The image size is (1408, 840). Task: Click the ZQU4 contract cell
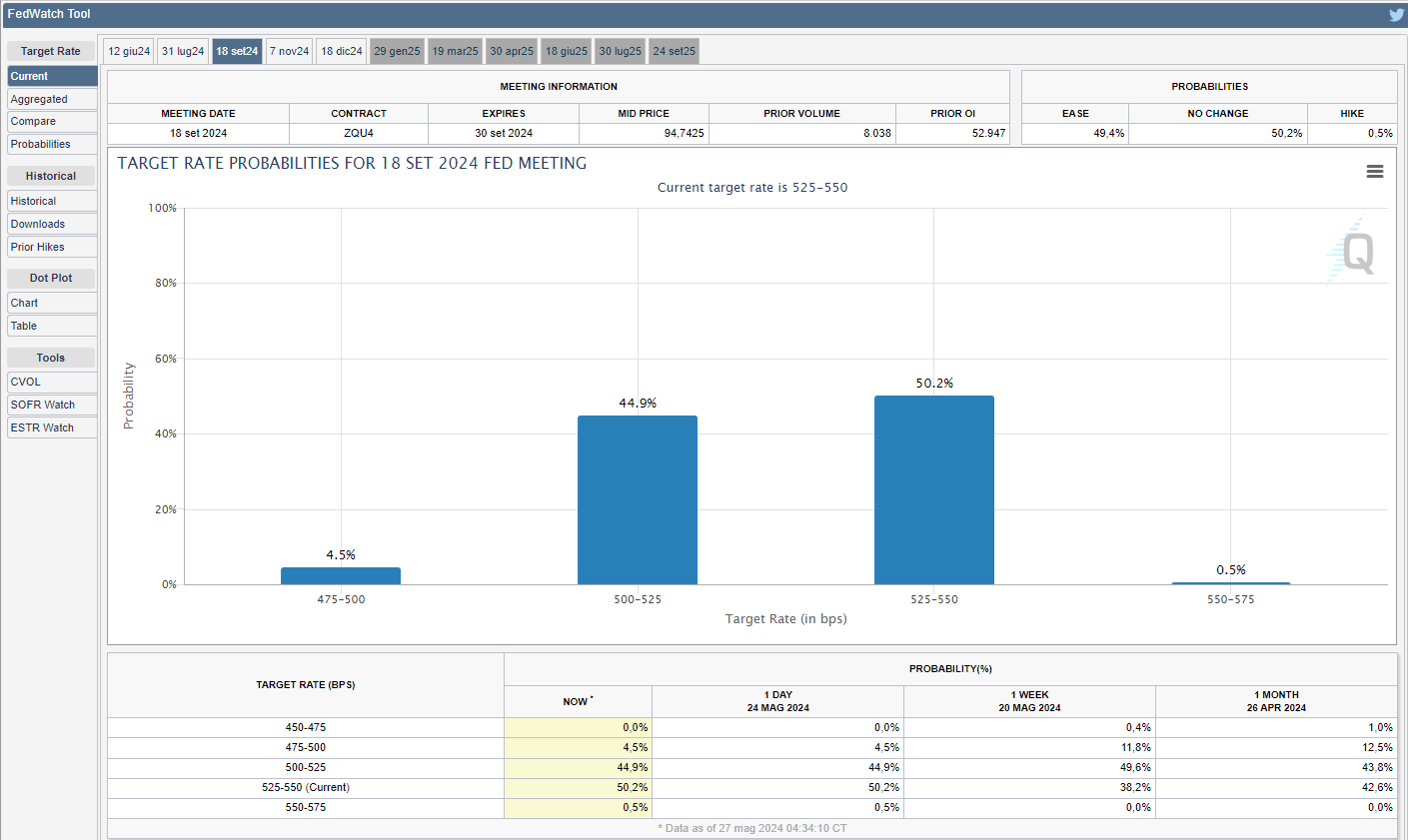(359, 133)
